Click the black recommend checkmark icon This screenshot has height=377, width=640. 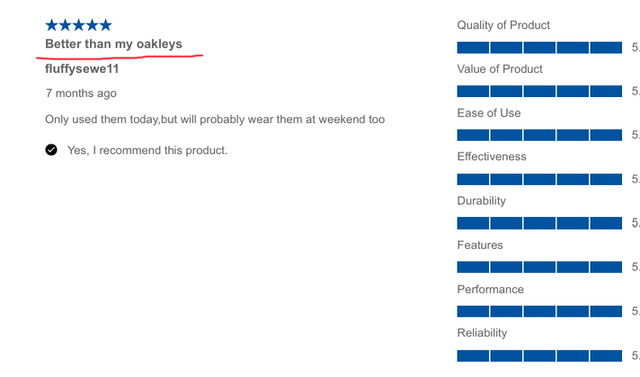pyautogui.click(x=51, y=150)
